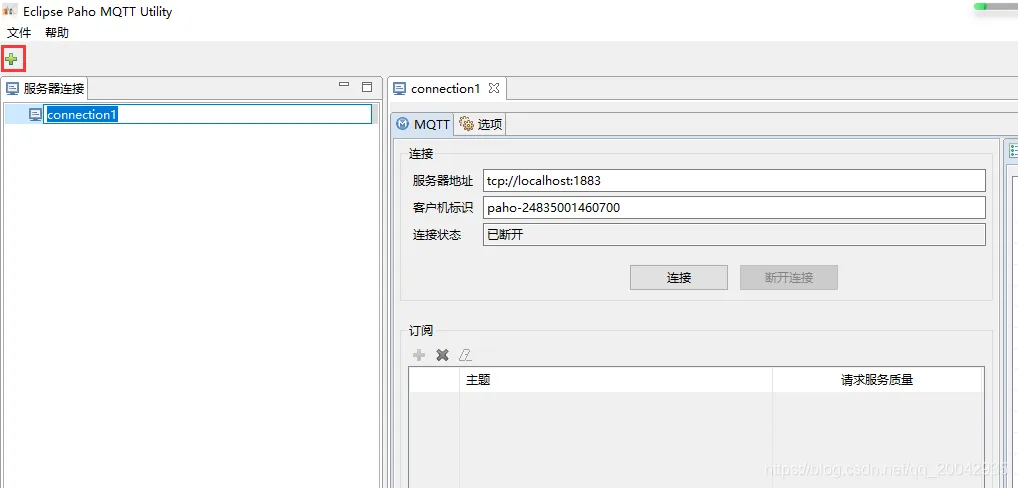This screenshot has width=1018, height=488.
Task: Click the 客户机标识 label
Action: tap(443, 208)
